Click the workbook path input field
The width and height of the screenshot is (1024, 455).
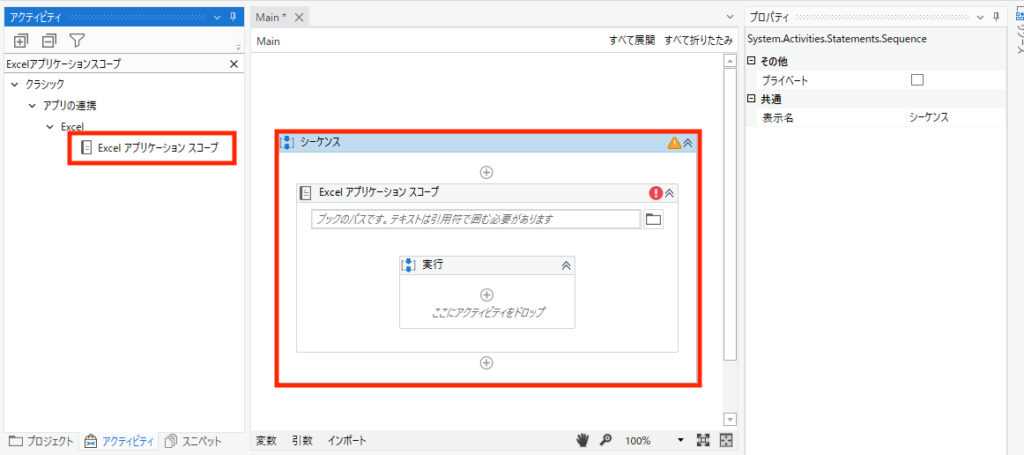click(x=476, y=219)
